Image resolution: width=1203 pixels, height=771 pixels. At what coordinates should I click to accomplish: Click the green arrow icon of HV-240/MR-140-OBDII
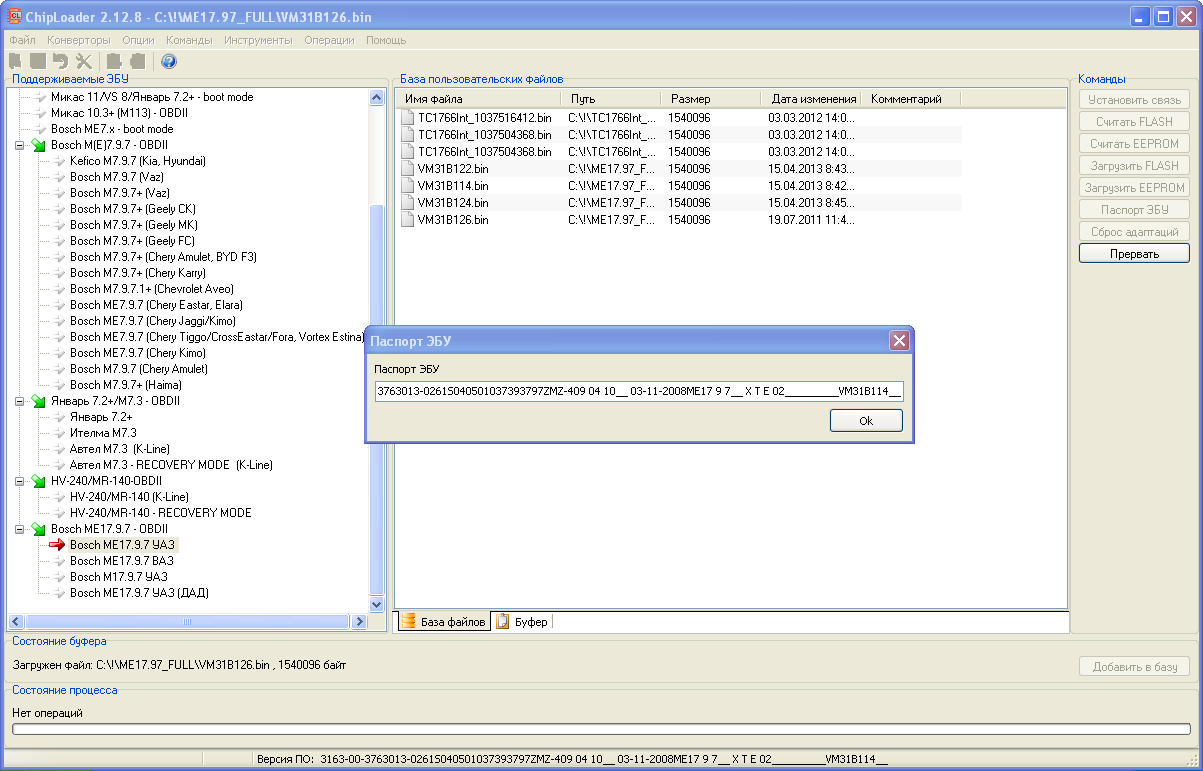(x=38, y=481)
